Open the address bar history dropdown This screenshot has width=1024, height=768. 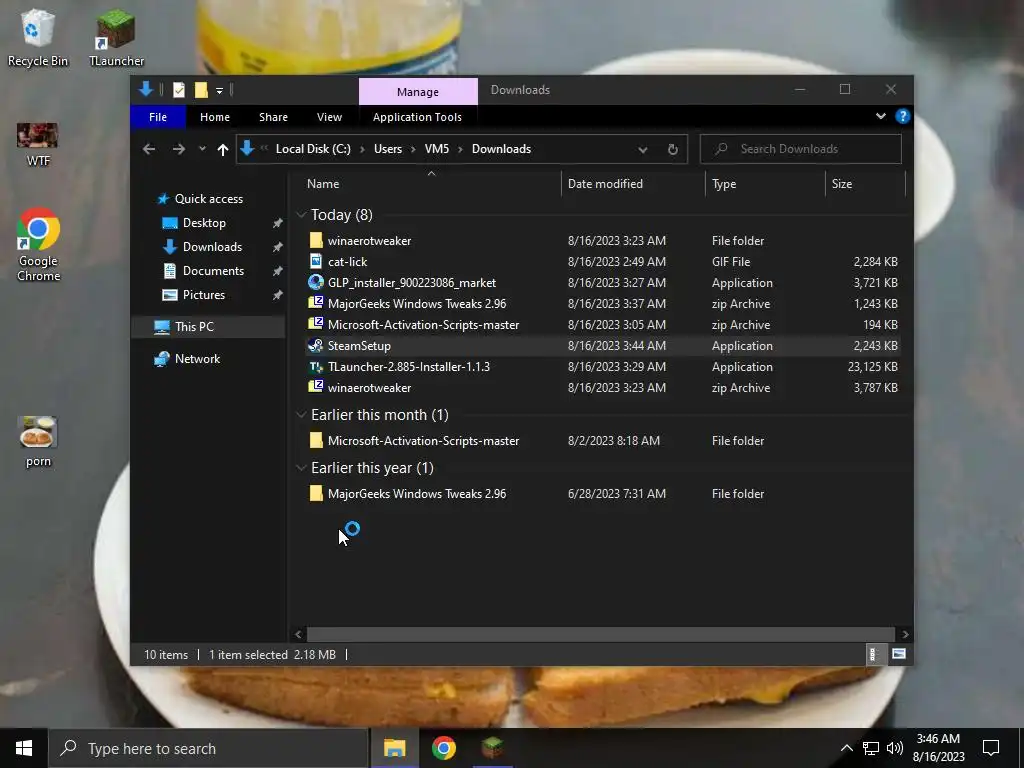pos(643,150)
